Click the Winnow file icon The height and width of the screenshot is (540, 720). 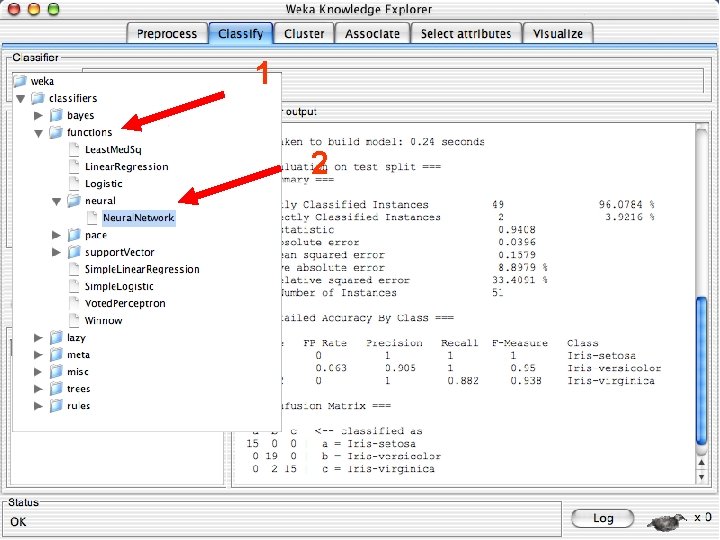pyautogui.click(x=74, y=320)
